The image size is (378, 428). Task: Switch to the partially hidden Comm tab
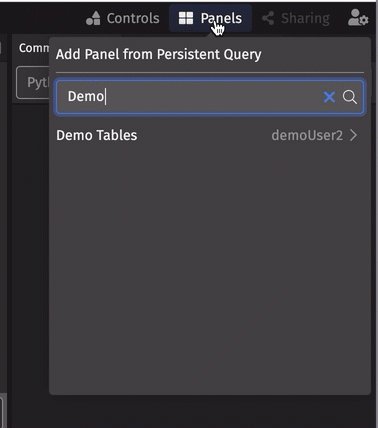(x=33, y=48)
